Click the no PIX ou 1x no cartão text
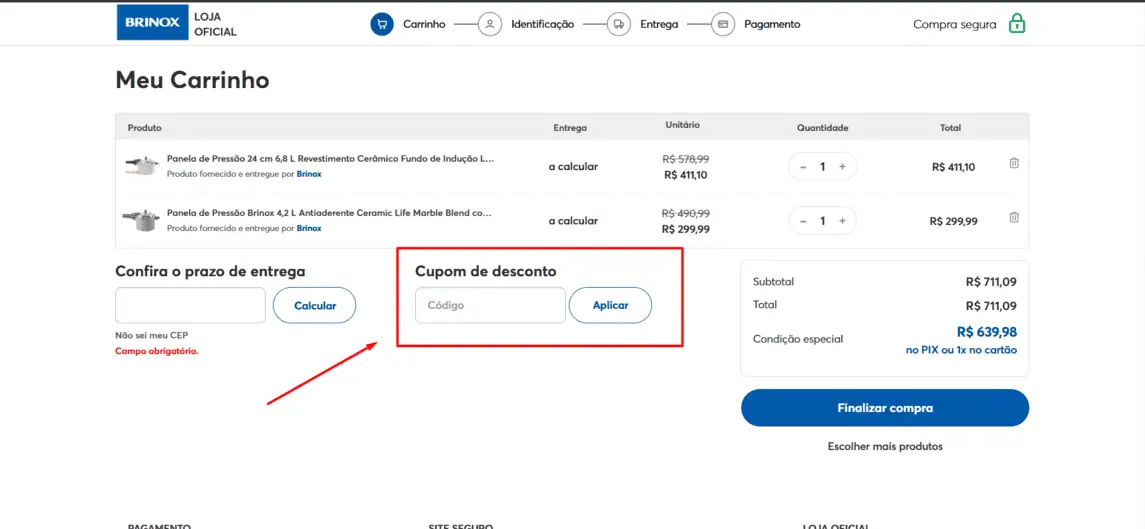Screen dimensions: 1145x529 pos(962,350)
